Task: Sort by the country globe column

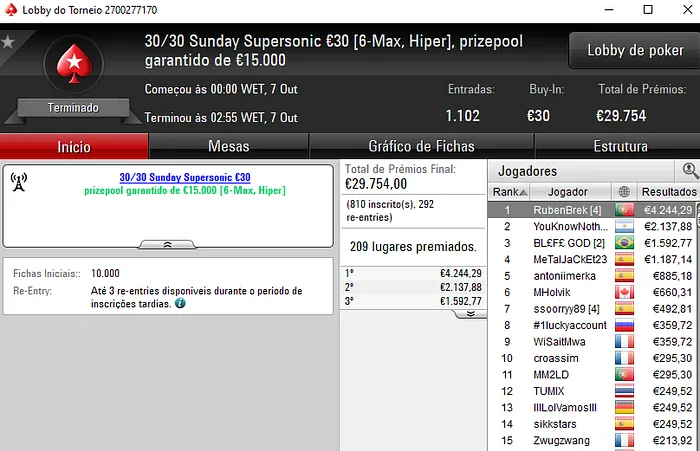Action: point(624,192)
